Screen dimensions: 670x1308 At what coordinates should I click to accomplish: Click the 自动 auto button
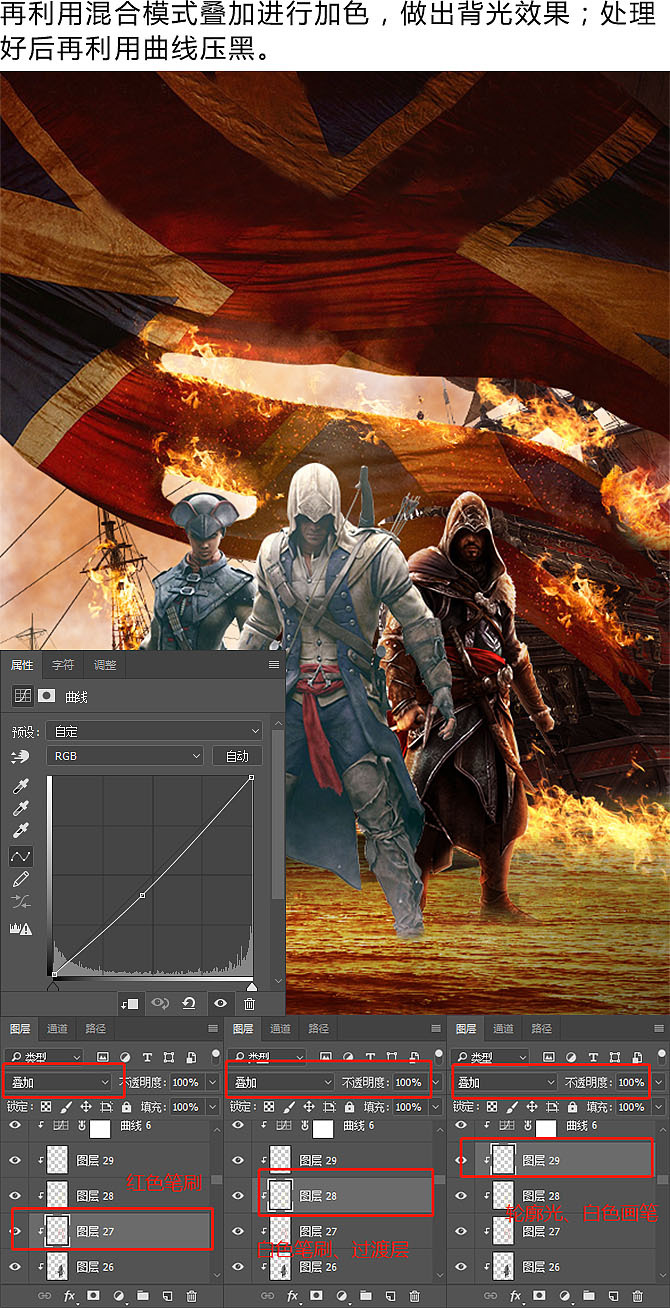click(x=237, y=756)
